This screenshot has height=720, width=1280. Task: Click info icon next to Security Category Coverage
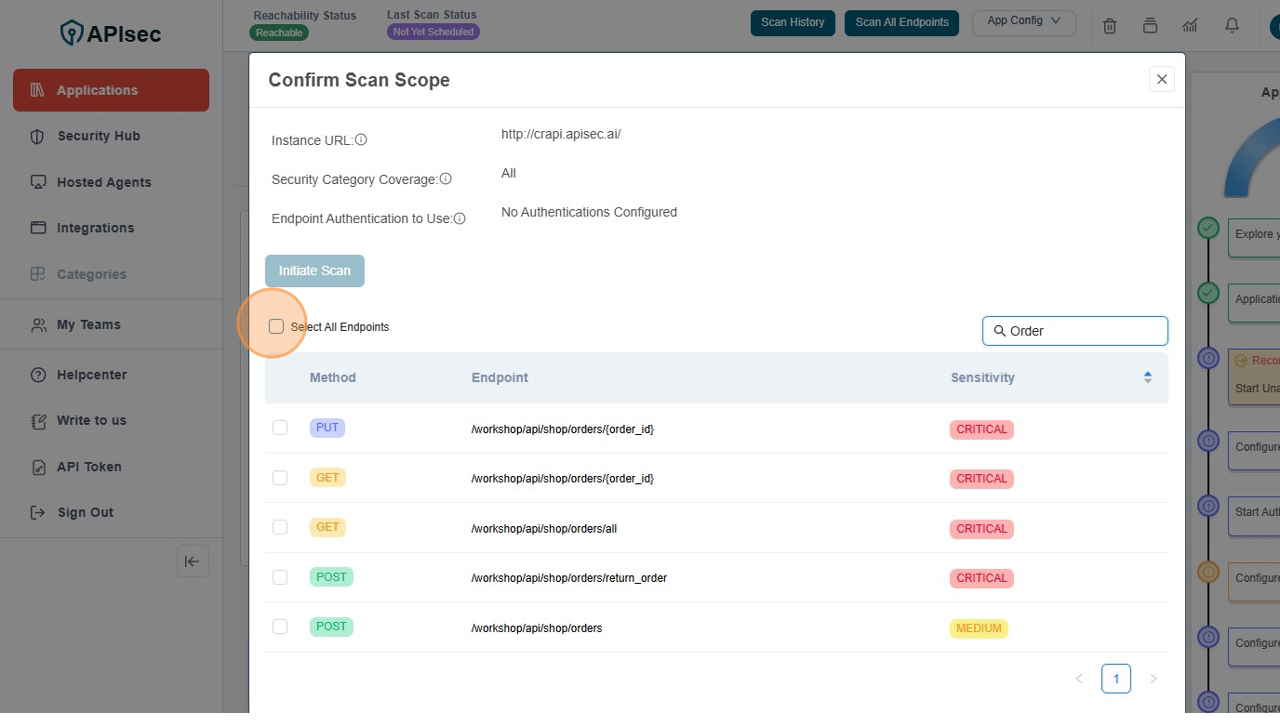(x=446, y=179)
